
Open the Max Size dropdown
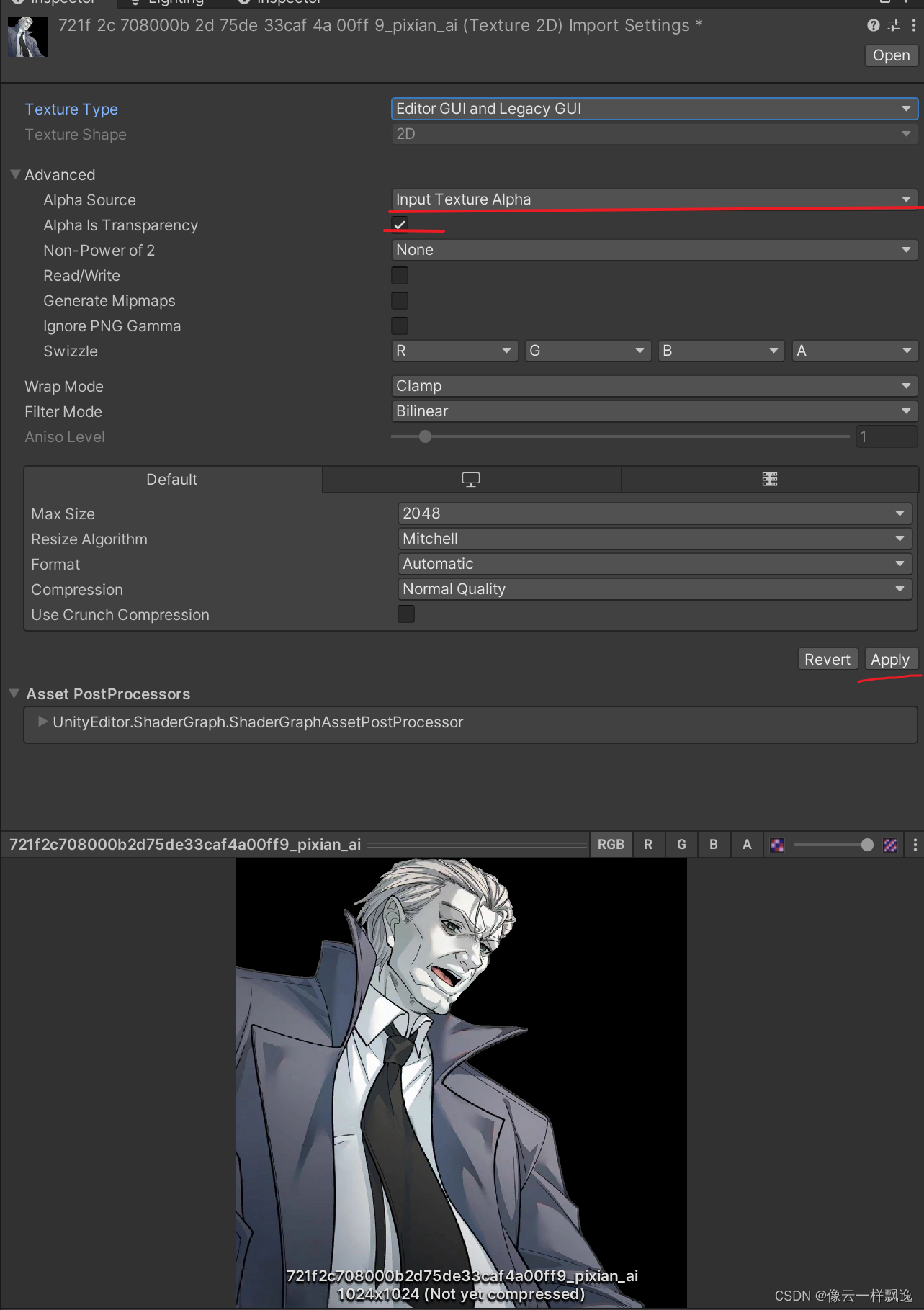click(x=655, y=513)
